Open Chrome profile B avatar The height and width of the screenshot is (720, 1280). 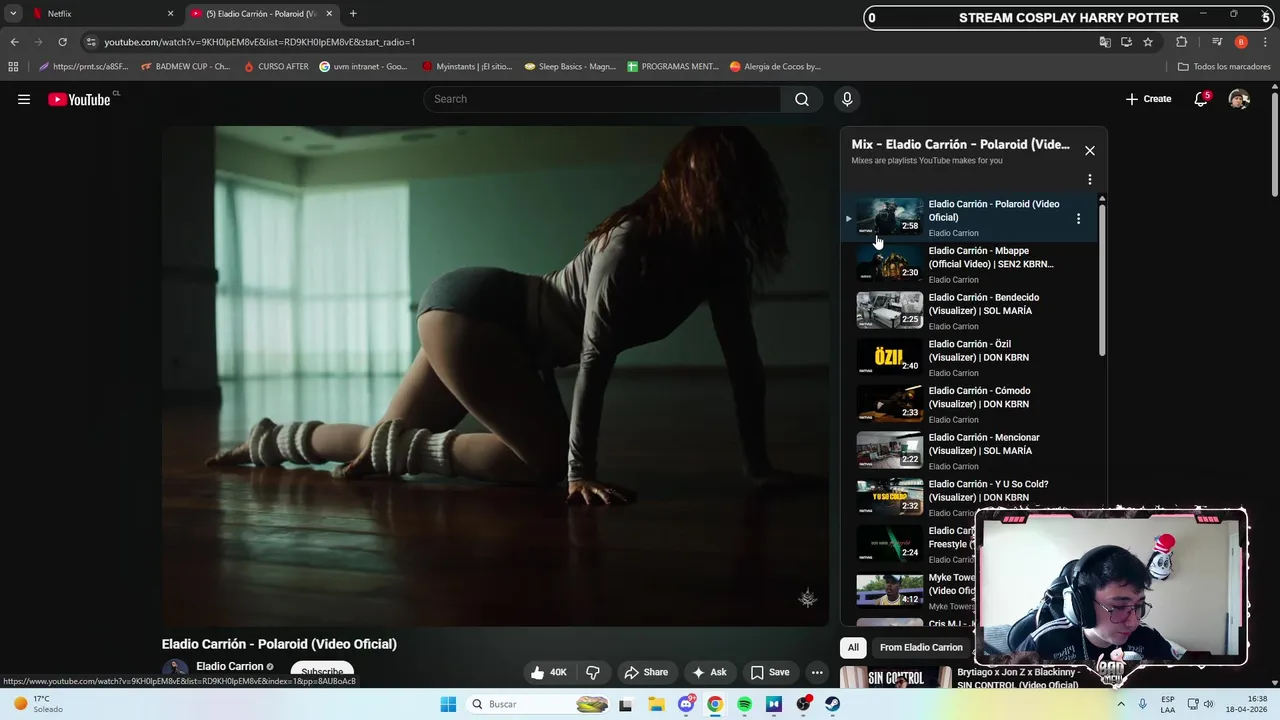1241,42
